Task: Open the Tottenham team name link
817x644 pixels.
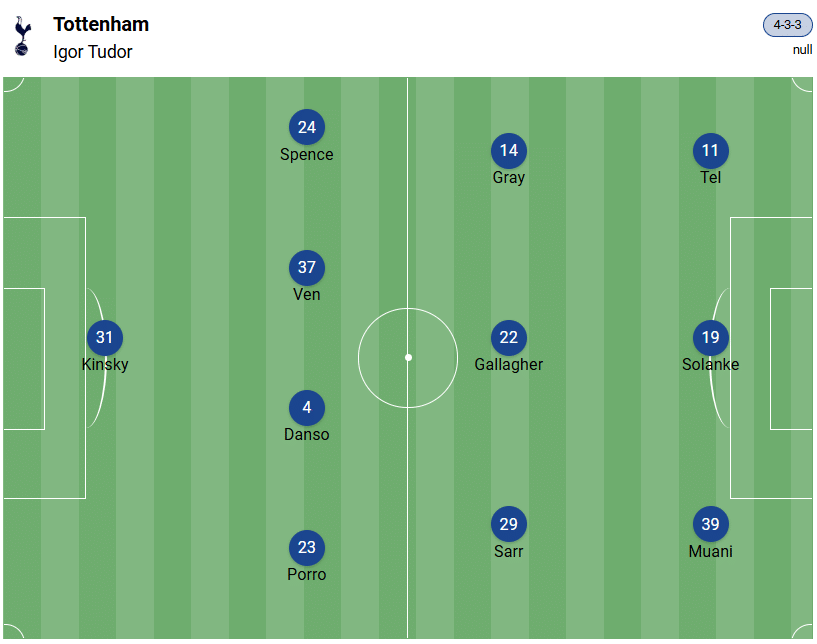Action: tap(101, 24)
